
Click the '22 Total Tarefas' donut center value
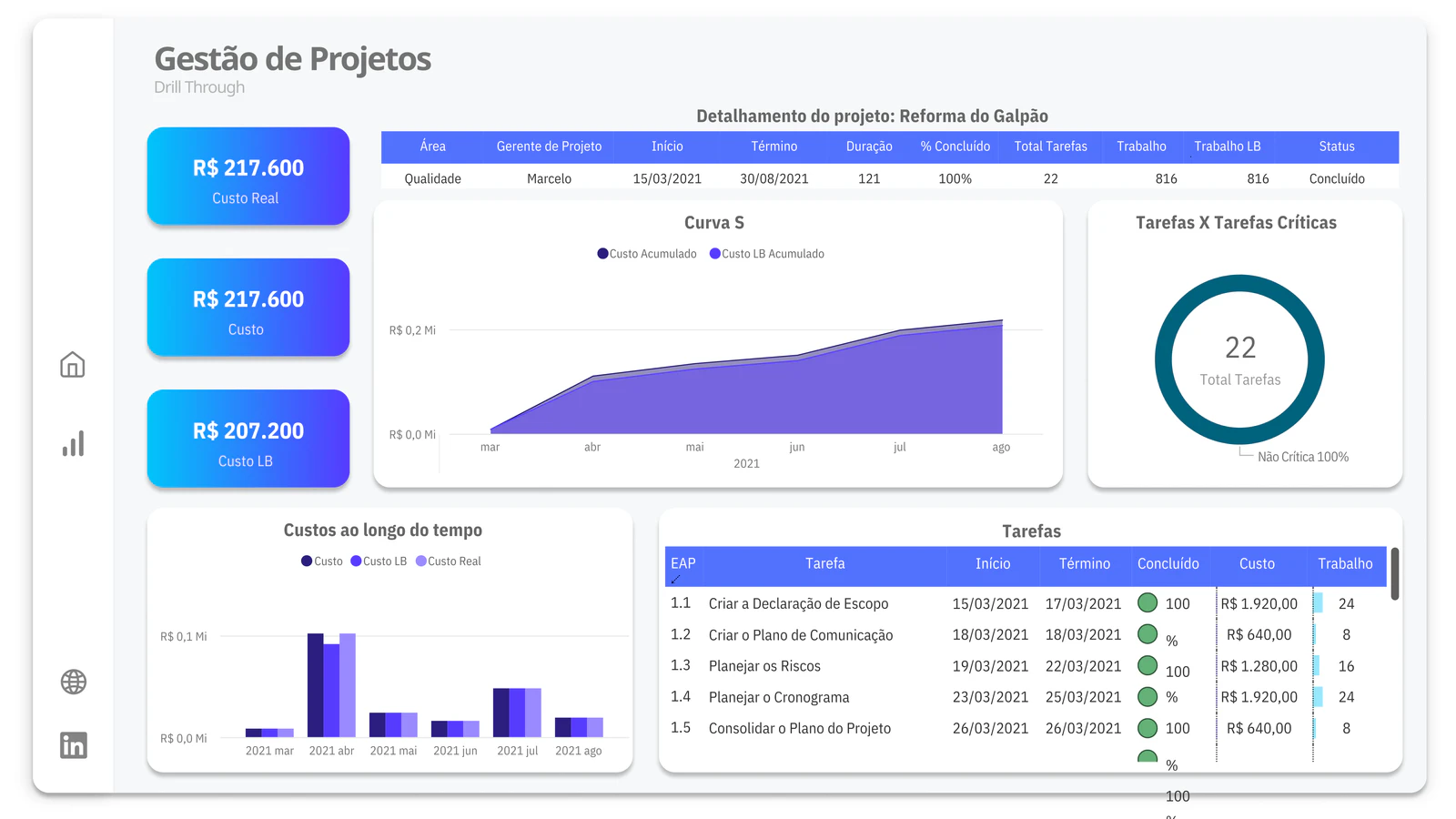(1239, 360)
